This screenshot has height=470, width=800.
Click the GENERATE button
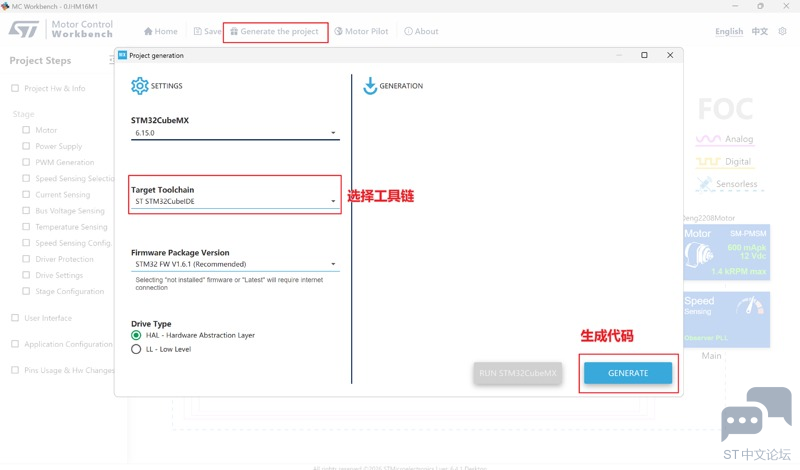pyautogui.click(x=628, y=373)
